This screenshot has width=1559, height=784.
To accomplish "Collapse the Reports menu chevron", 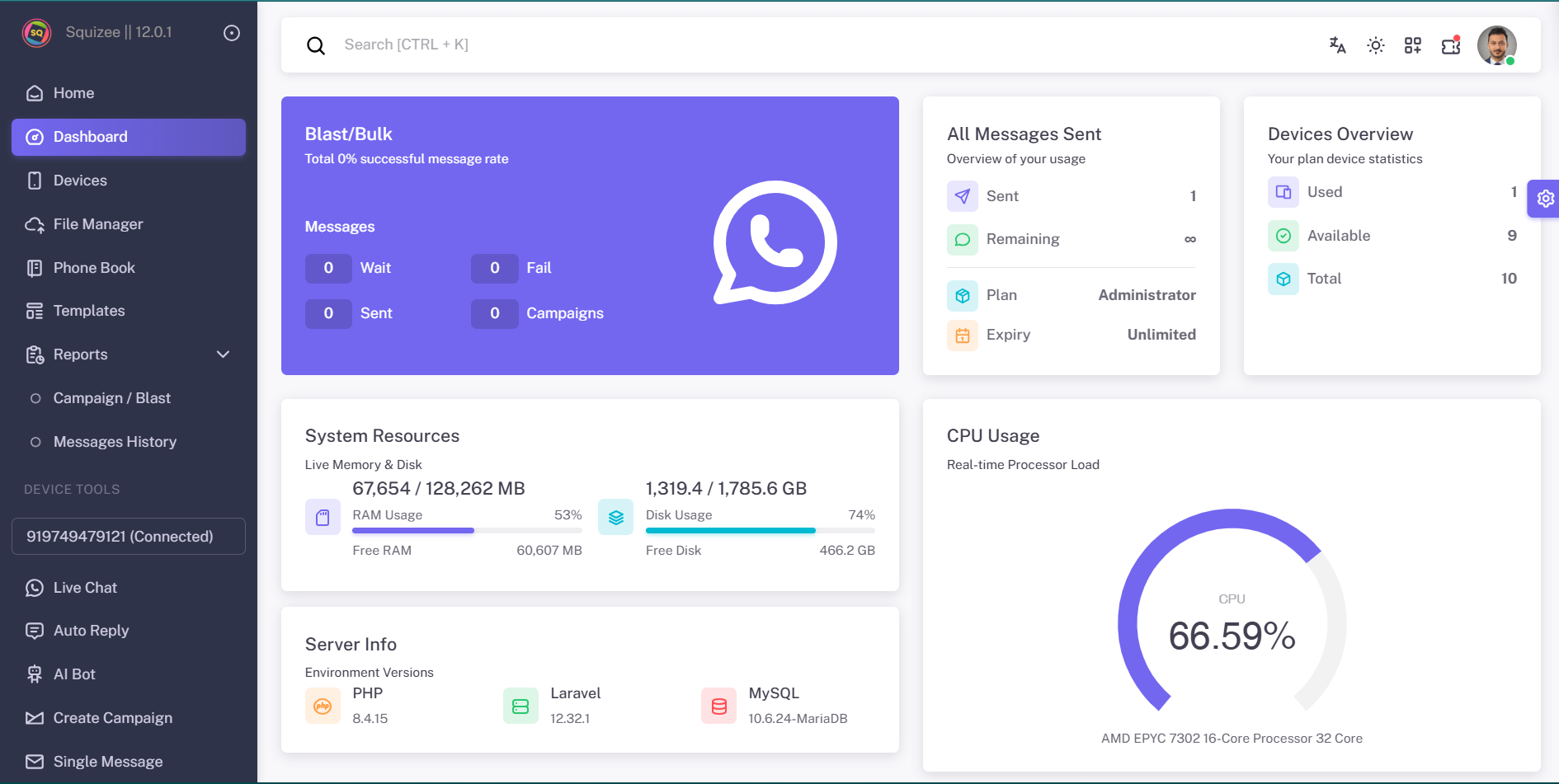I will pos(223,354).
